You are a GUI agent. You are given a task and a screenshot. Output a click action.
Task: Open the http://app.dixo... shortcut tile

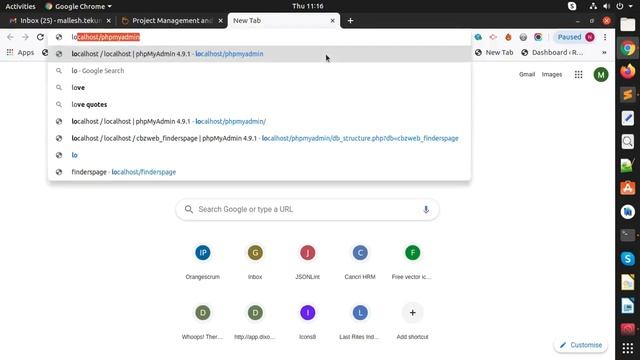coord(255,321)
